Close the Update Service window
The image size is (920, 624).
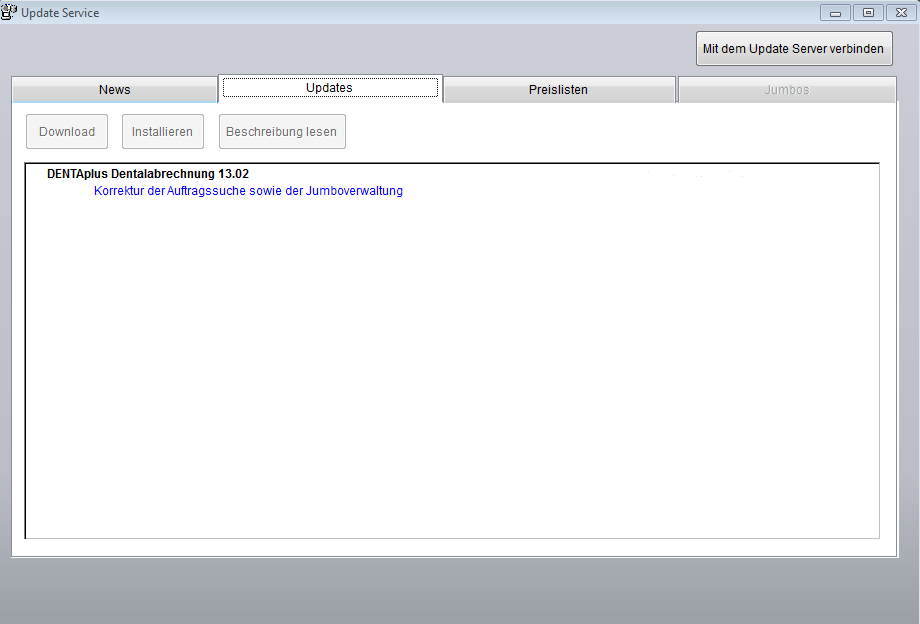click(902, 12)
